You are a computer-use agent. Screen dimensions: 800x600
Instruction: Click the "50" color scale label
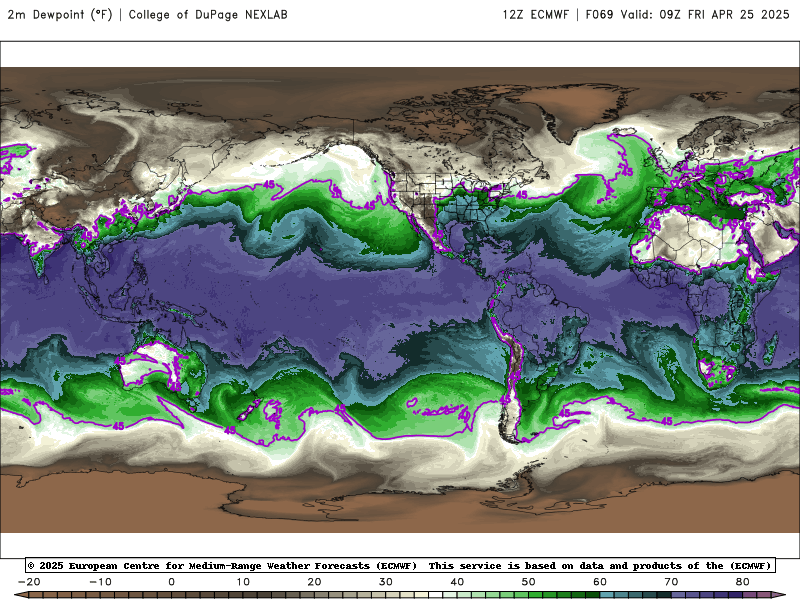[529, 582]
